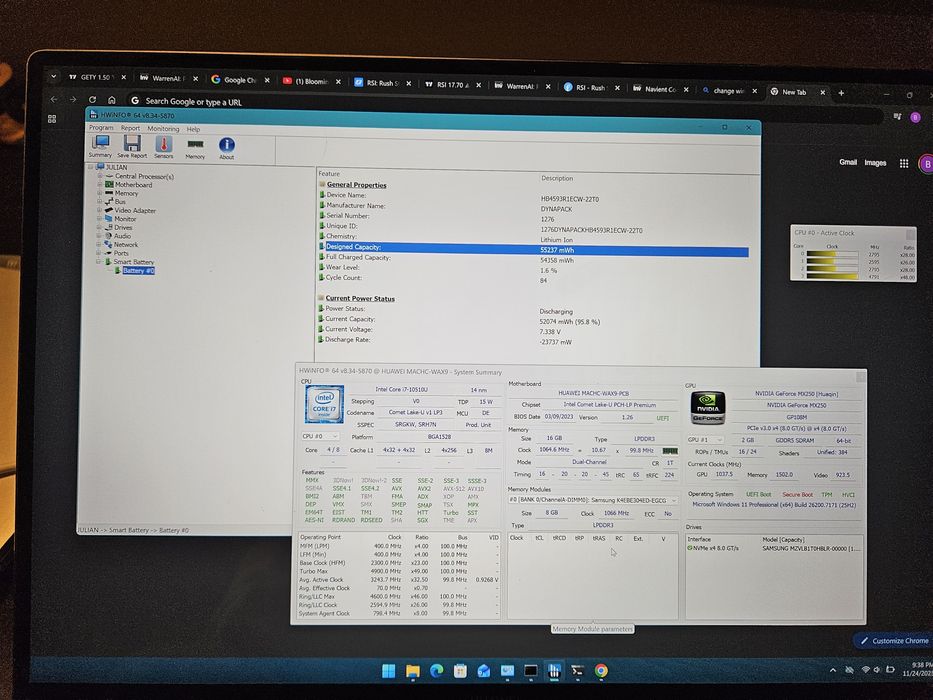Click the Chrome reload page icon
The image size is (933, 700).
(92, 99)
